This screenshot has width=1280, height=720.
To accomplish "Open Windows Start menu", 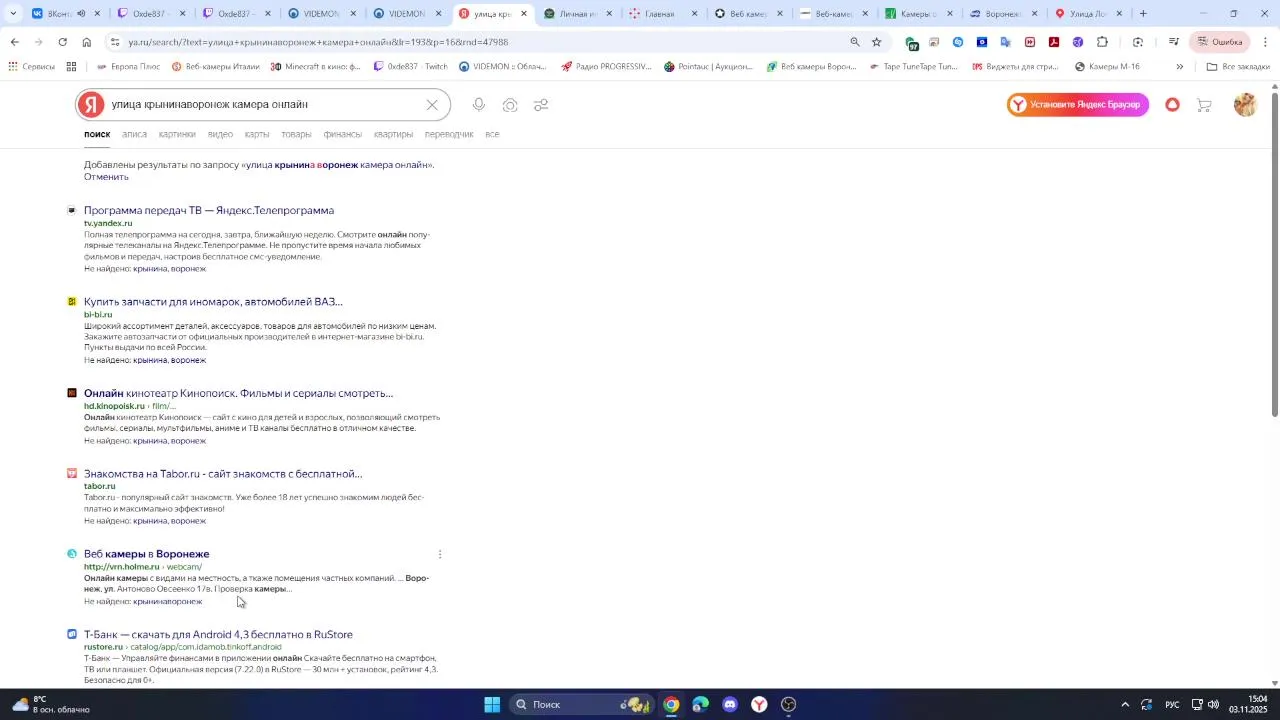I will (492, 705).
